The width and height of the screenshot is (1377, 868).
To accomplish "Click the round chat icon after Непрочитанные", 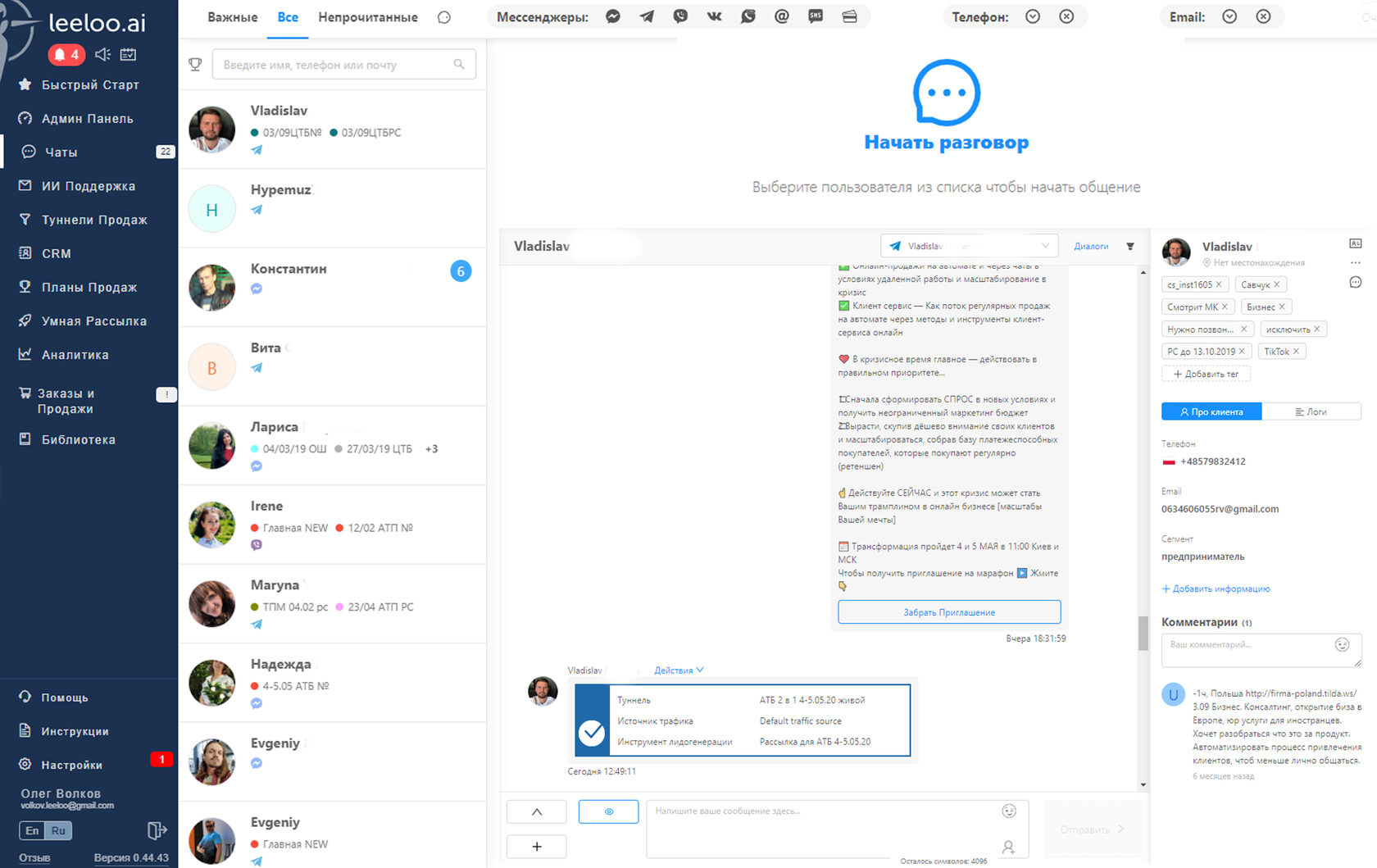I will click(x=444, y=17).
